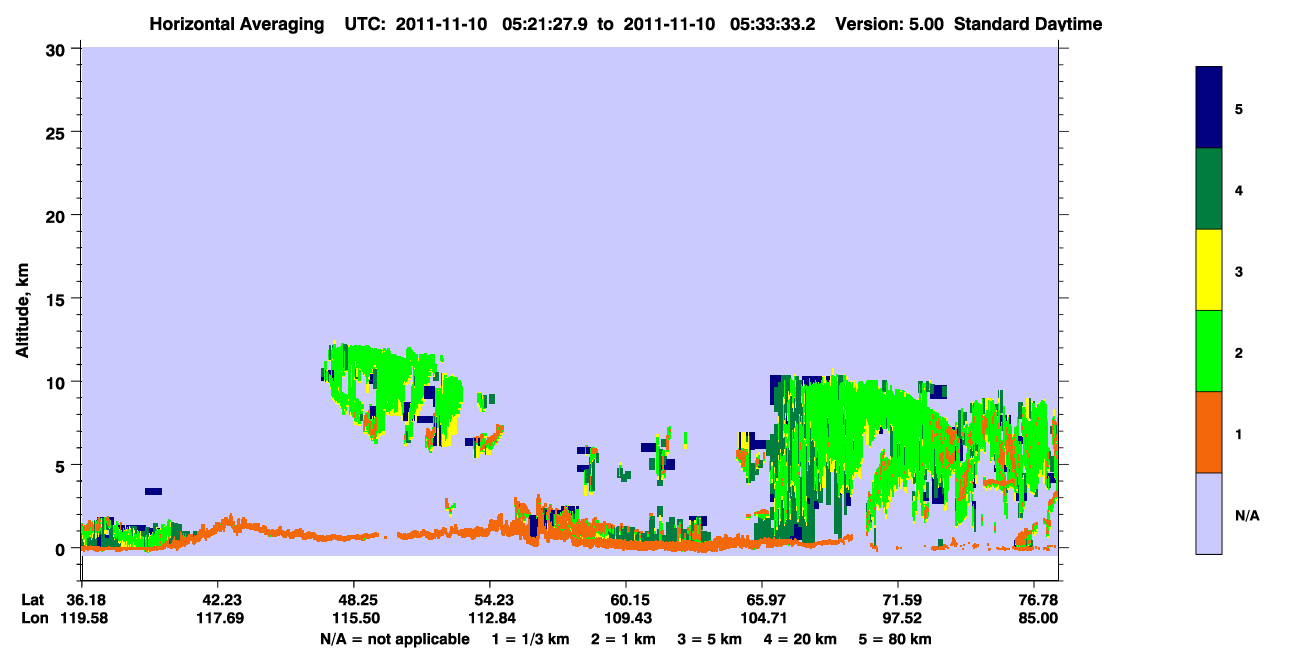Click the '5 = 80 km' legend text
The height and width of the screenshot is (667, 1300).
896,639
